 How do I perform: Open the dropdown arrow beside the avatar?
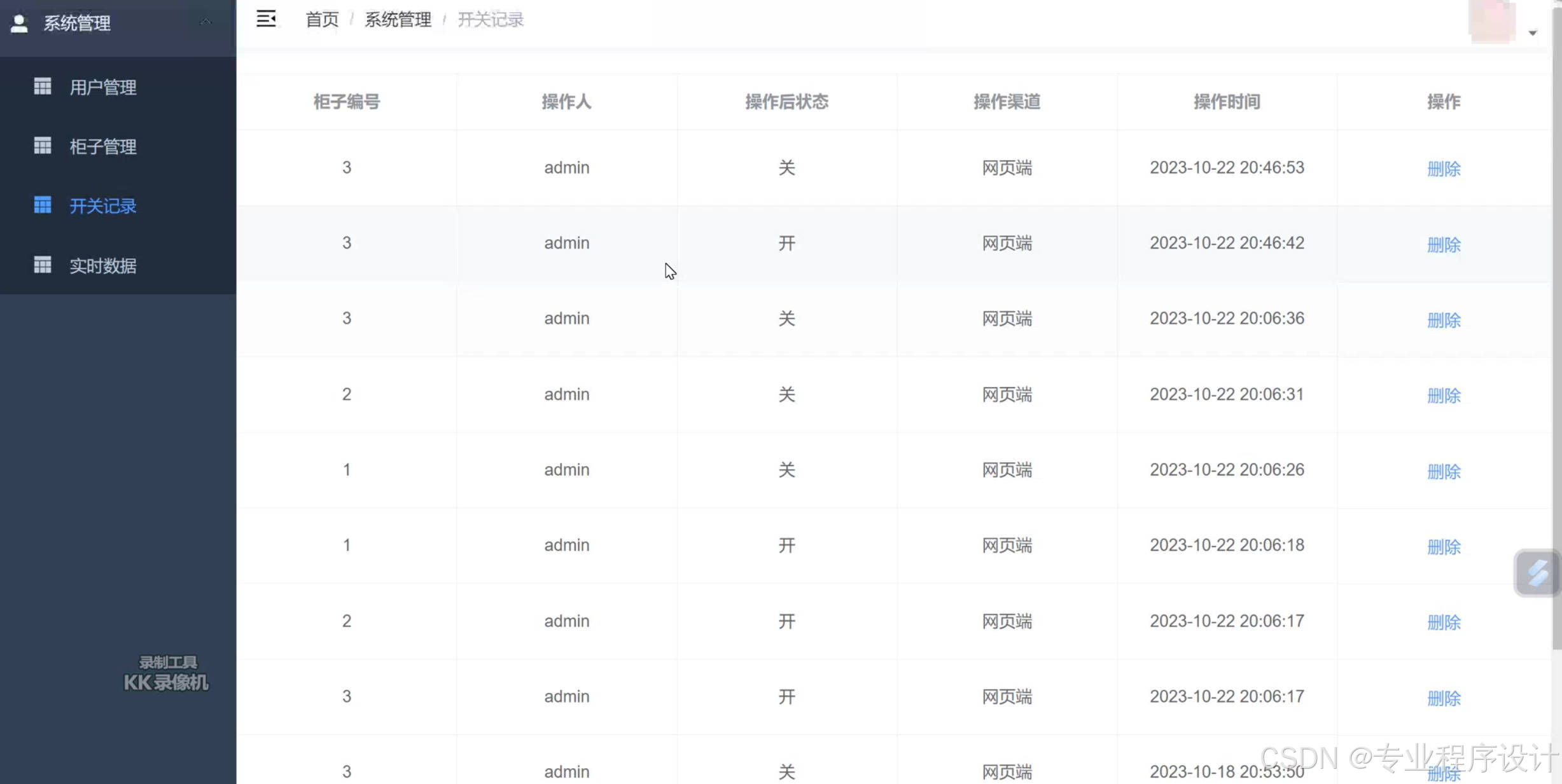point(1533,33)
